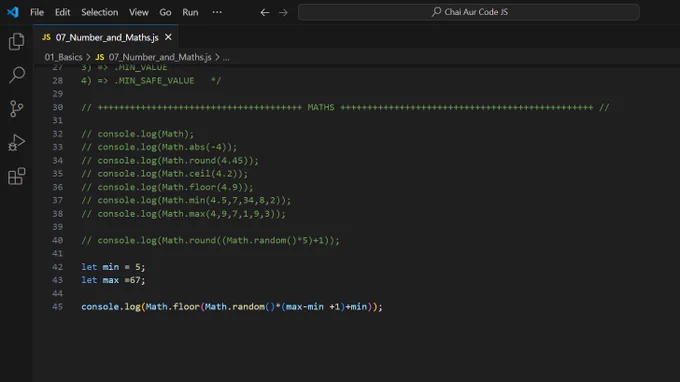This screenshot has height=382, width=680.
Task: Click the 01_Basics breadcrumb folder
Action: (63, 57)
